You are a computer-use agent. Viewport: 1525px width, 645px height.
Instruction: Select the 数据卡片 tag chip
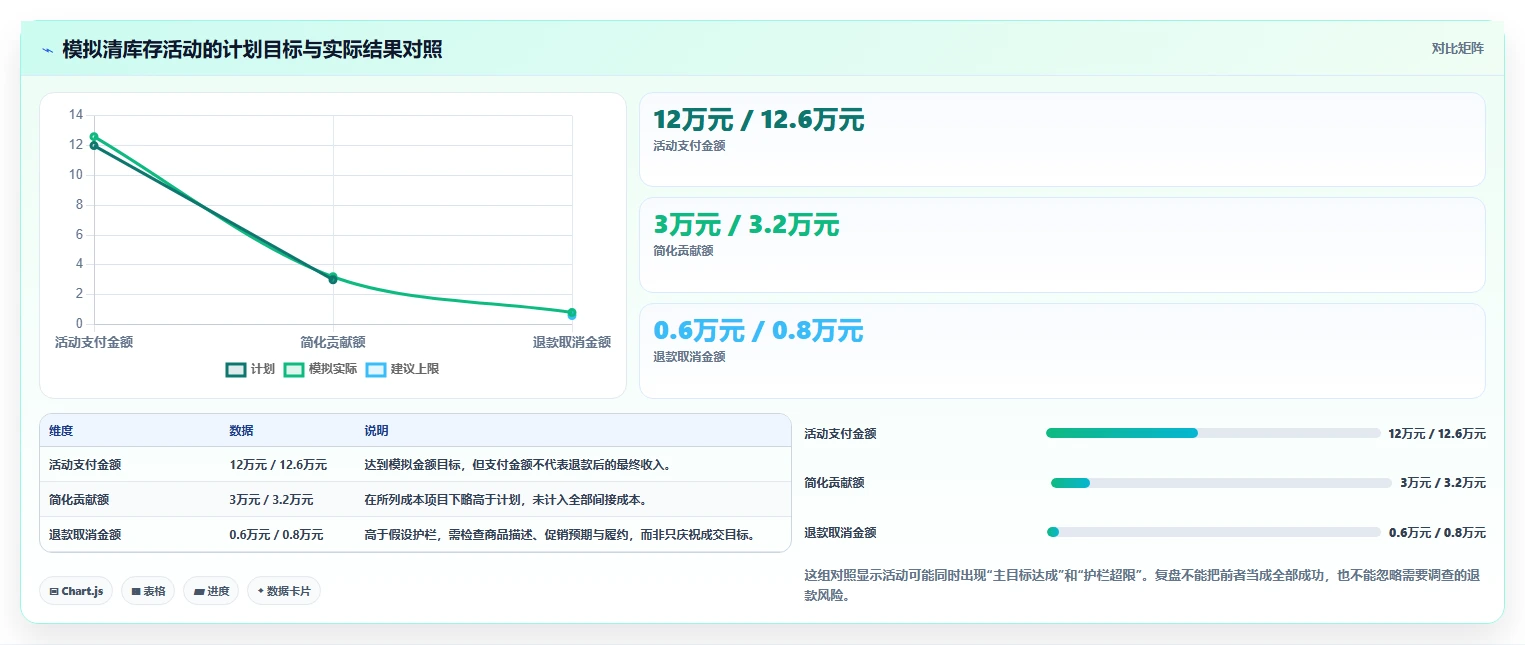point(284,591)
